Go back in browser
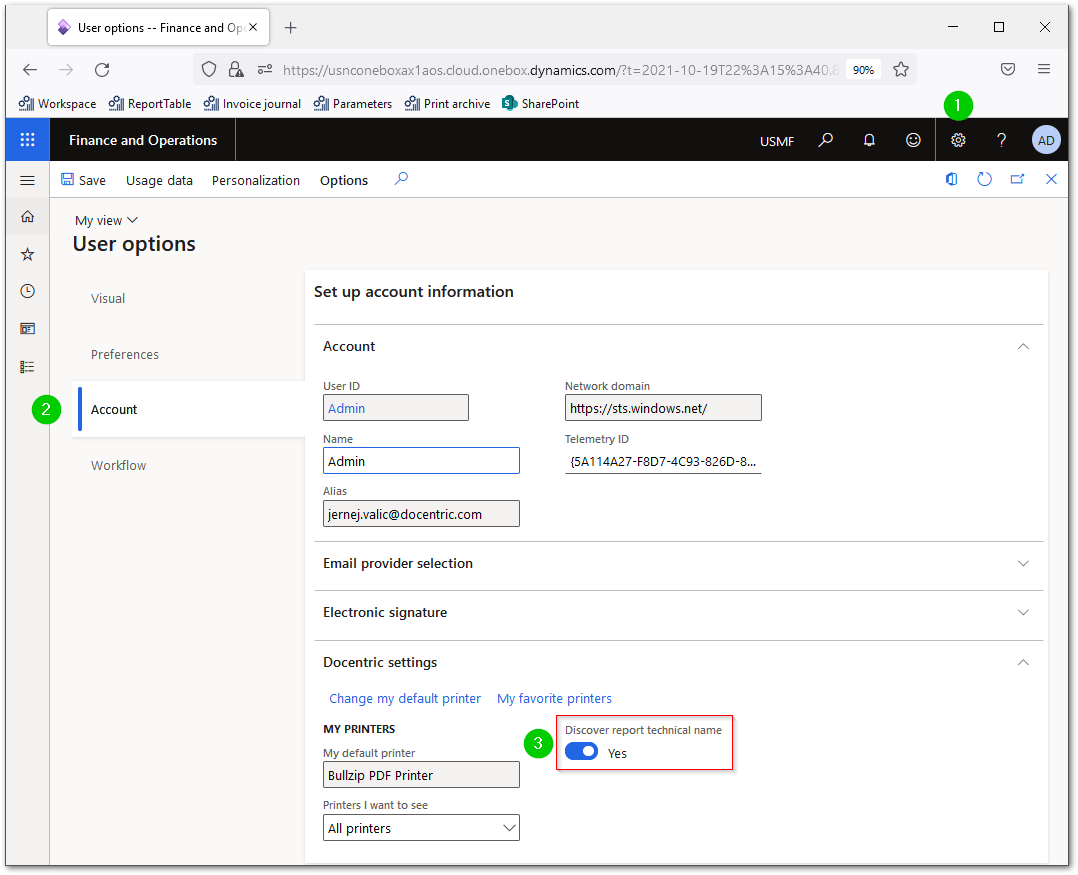Image resolution: width=1078 pixels, height=875 pixels. pyautogui.click(x=30, y=69)
